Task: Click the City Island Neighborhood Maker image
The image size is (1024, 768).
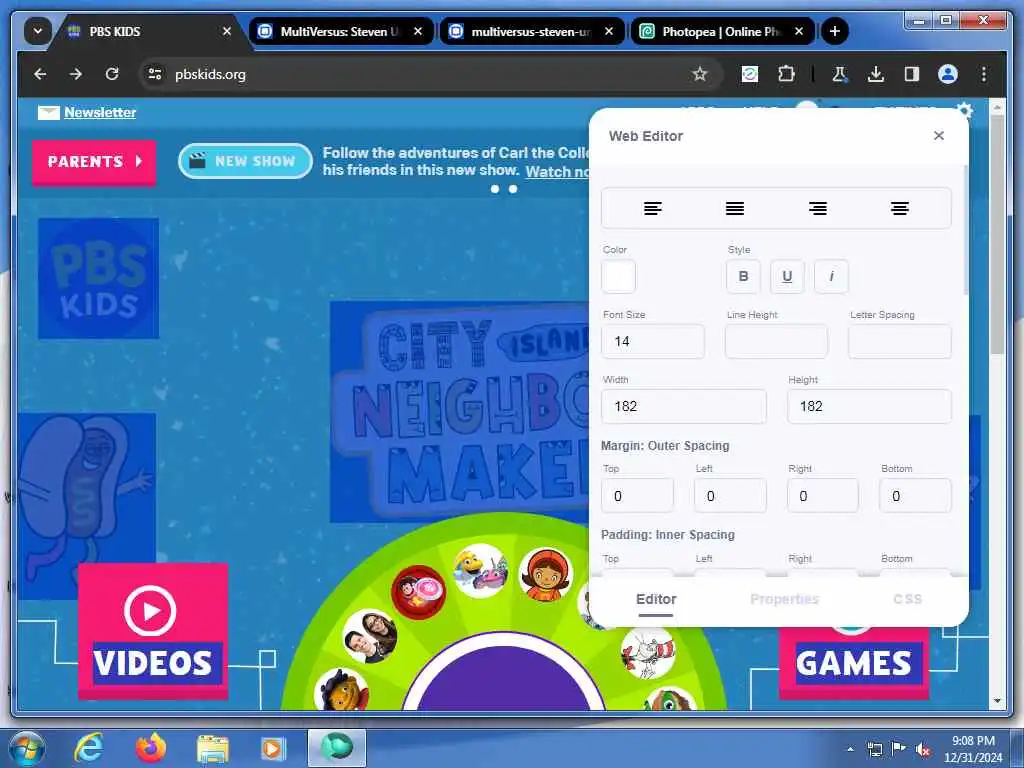Action: click(x=460, y=411)
